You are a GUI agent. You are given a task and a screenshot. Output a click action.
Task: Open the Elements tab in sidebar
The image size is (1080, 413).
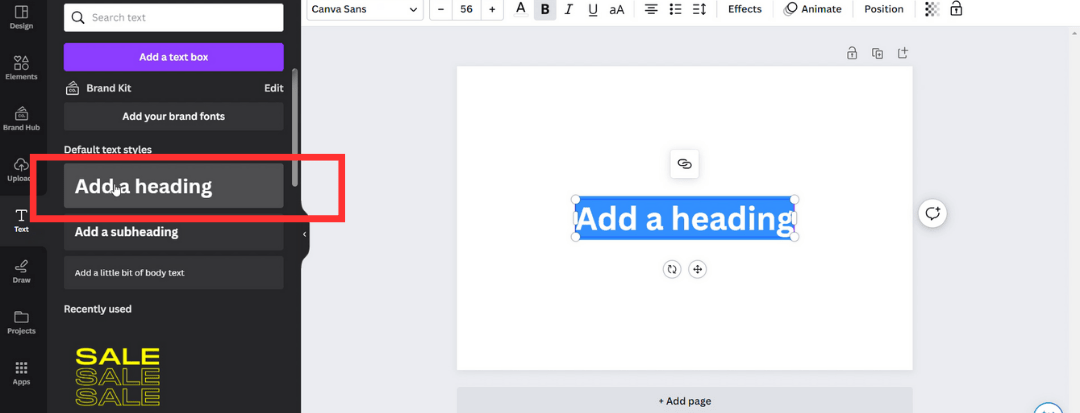coord(21,68)
